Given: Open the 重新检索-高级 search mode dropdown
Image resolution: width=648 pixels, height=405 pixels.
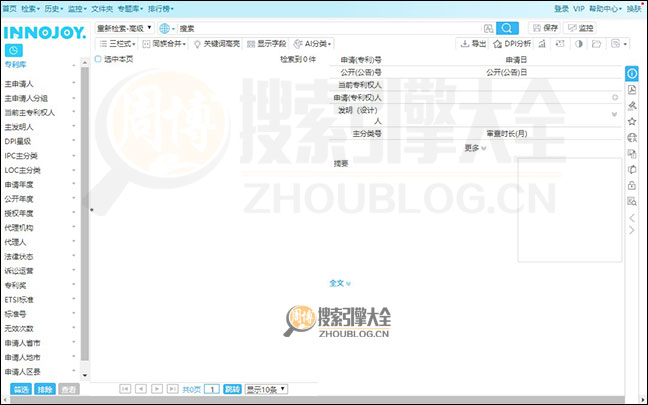Looking at the screenshot, I should [x=125, y=28].
